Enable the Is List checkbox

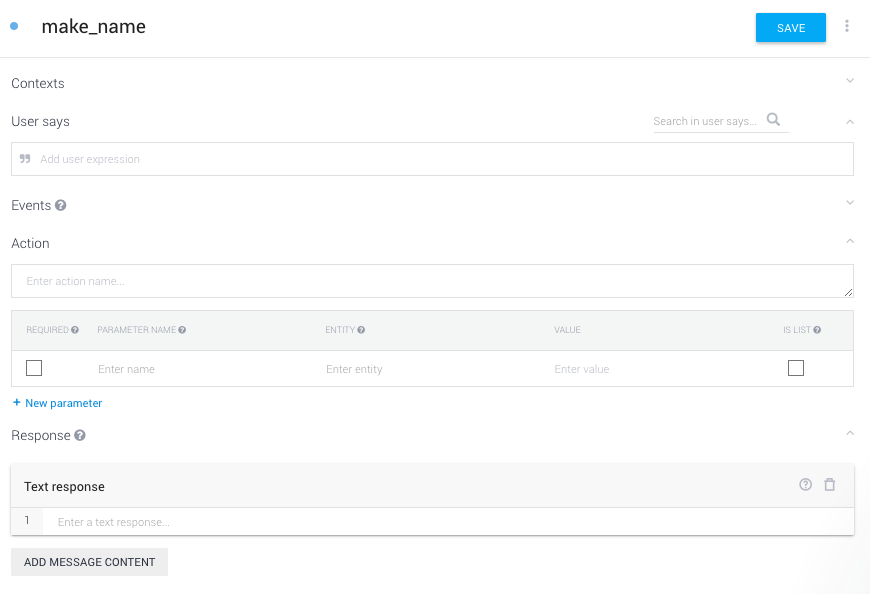coord(796,368)
